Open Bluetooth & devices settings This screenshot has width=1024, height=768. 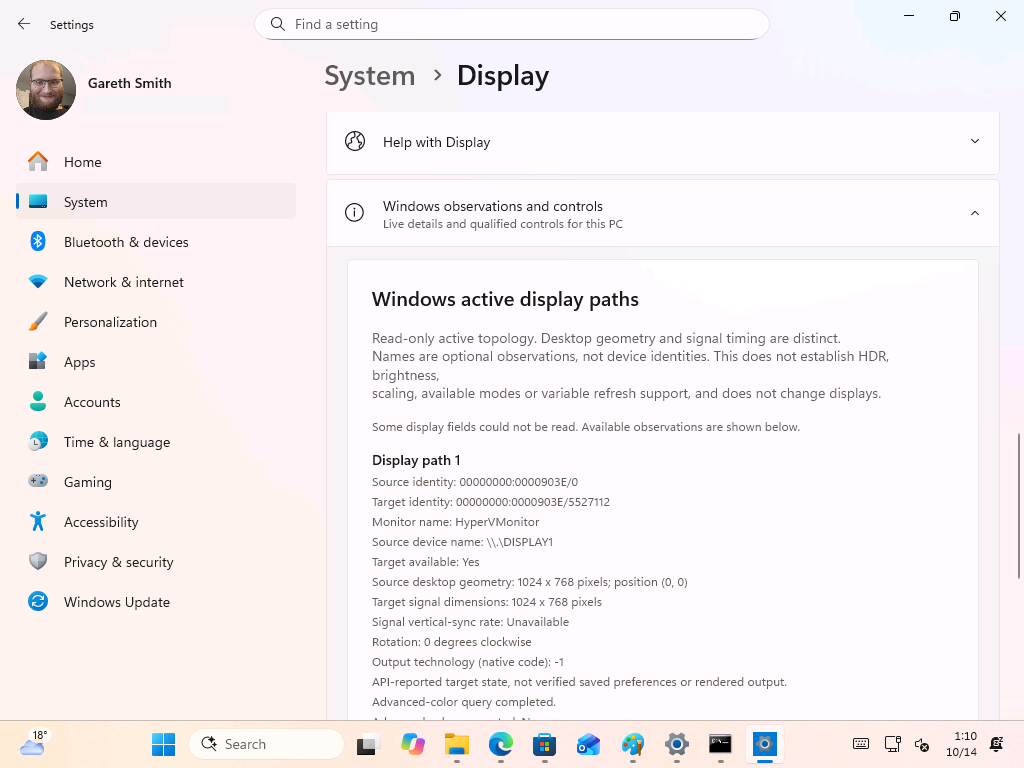(x=155, y=242)
